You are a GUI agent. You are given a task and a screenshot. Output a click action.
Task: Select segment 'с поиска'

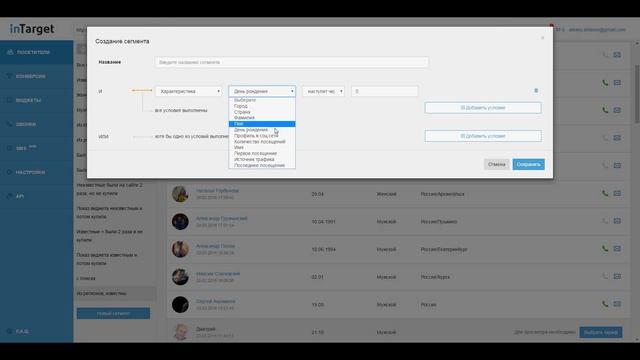pos(86,278)
